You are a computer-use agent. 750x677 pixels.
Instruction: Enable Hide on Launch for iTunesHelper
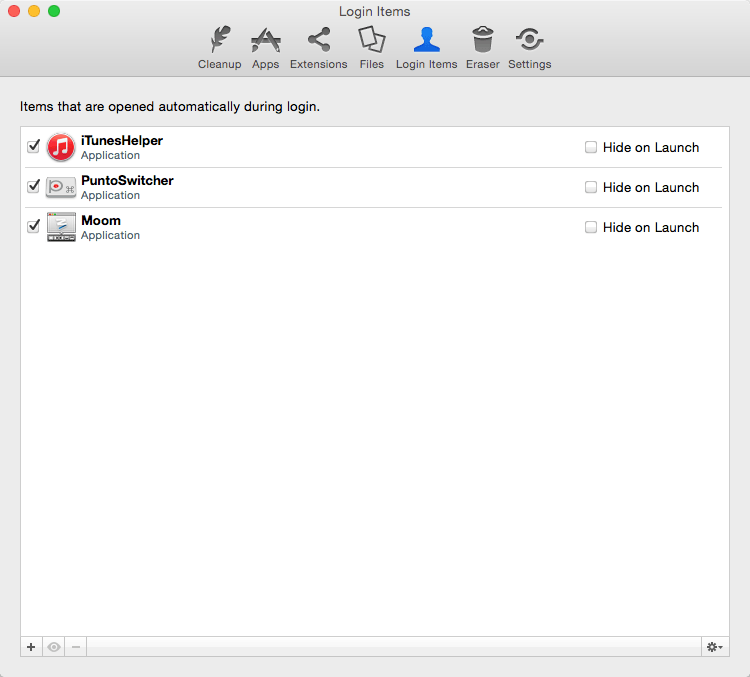click(591, 147)
